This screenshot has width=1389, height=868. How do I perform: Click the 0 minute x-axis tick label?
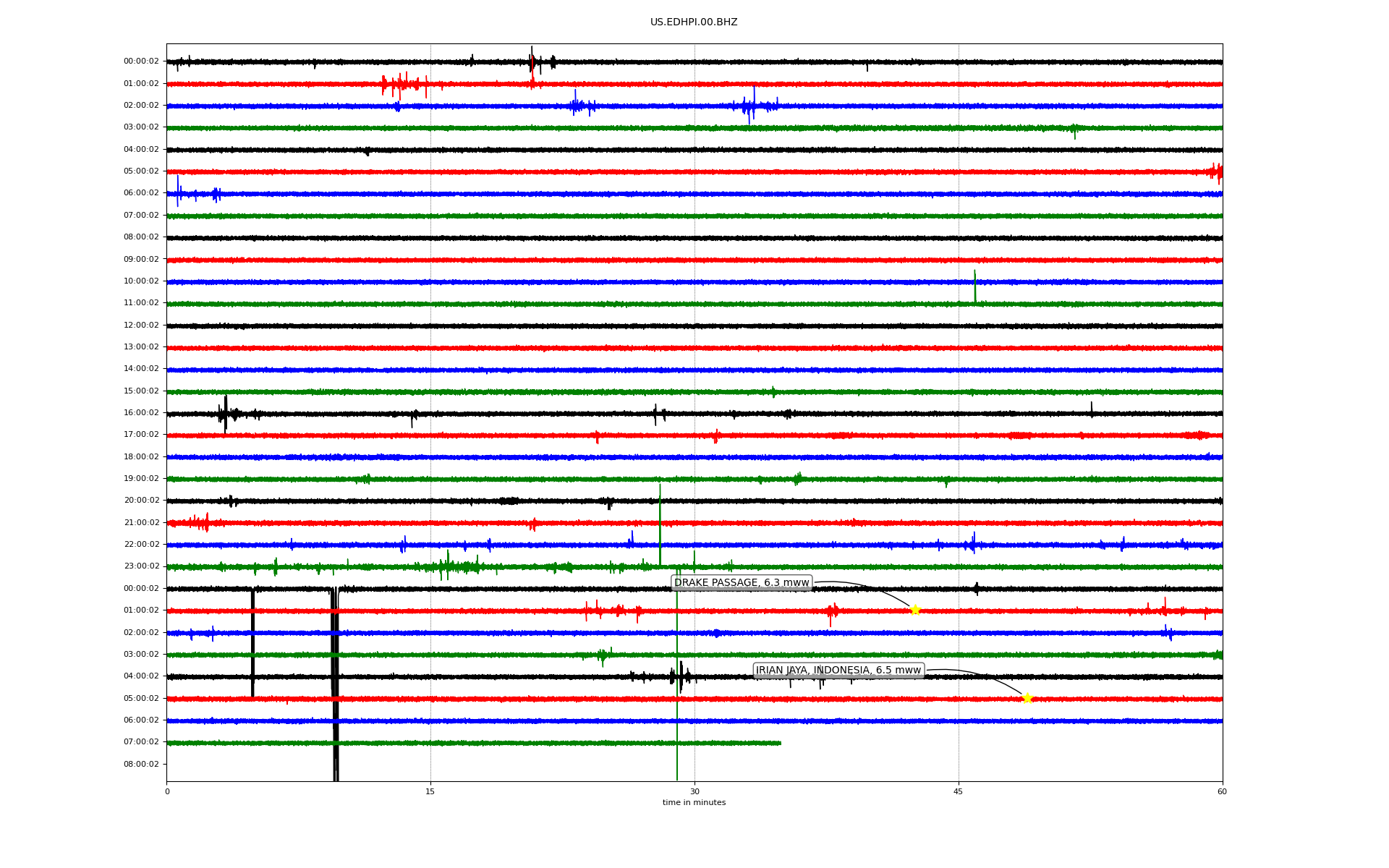point(167,791)
